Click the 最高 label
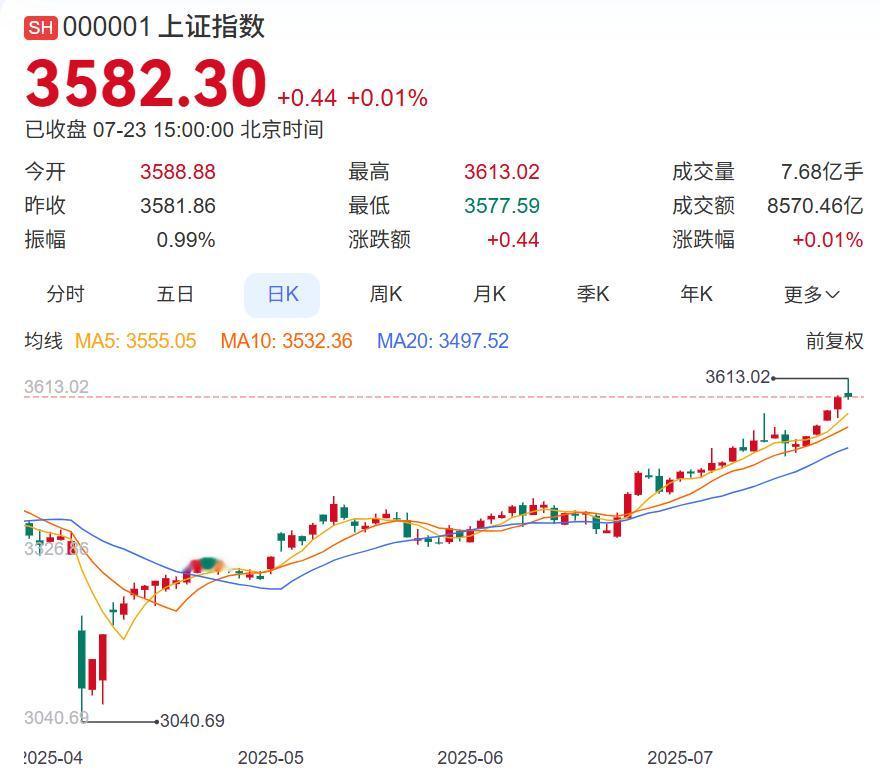The image size is (880, 771). pyautogui.click(x=369, y=172)
